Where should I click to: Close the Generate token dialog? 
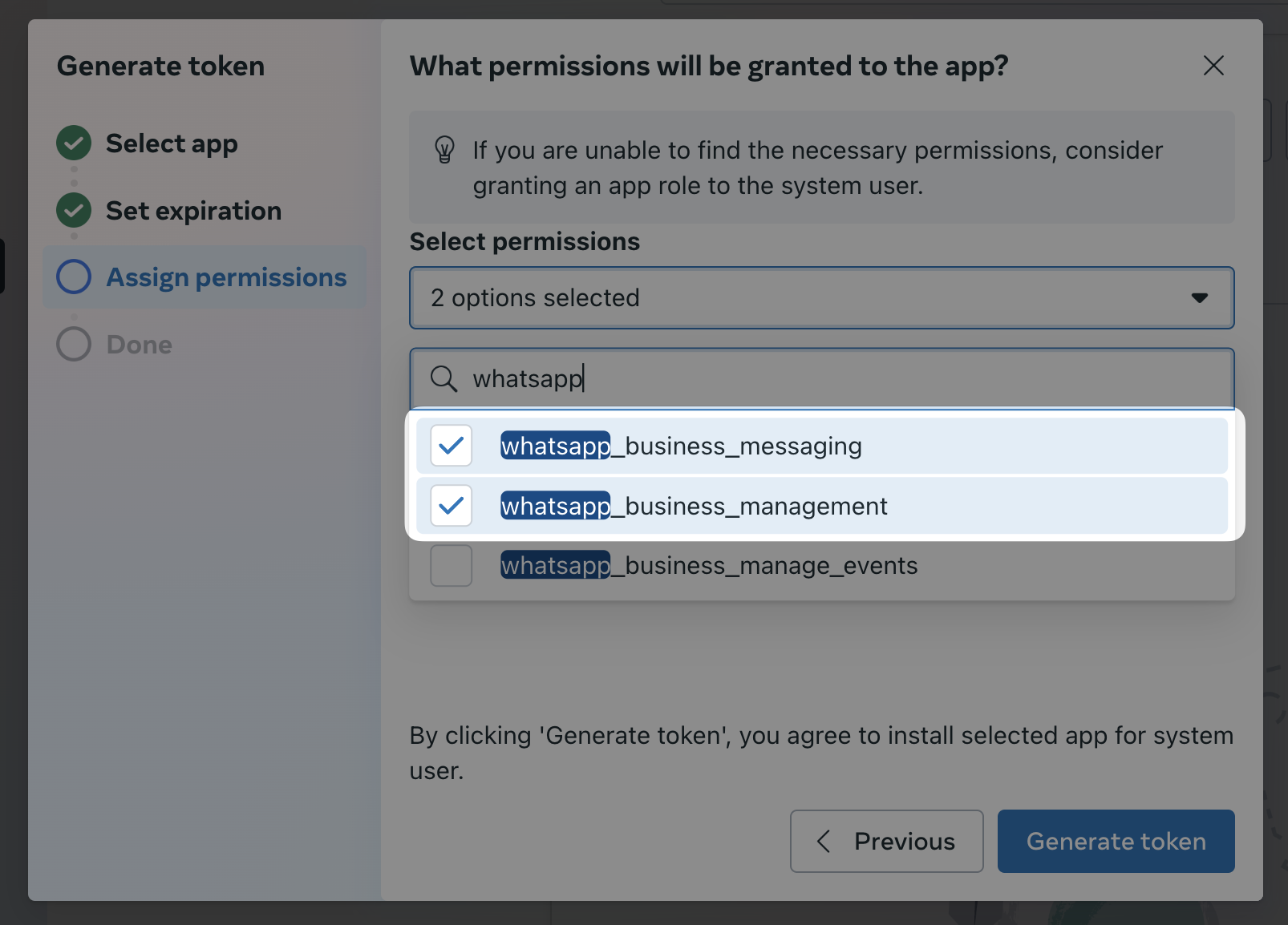[1213, 66]
